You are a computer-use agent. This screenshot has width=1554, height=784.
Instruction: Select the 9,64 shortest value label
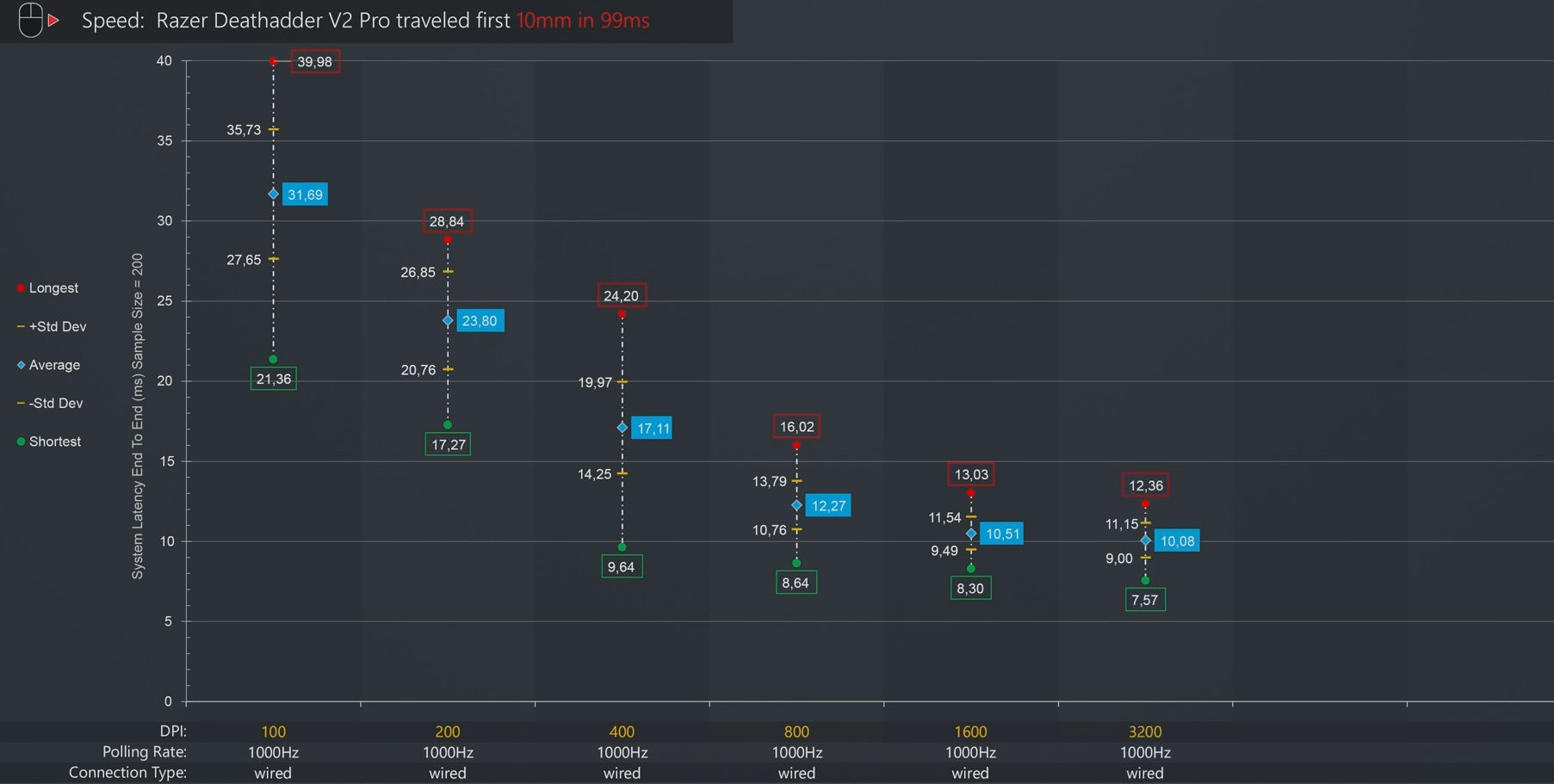click(622, 567)
